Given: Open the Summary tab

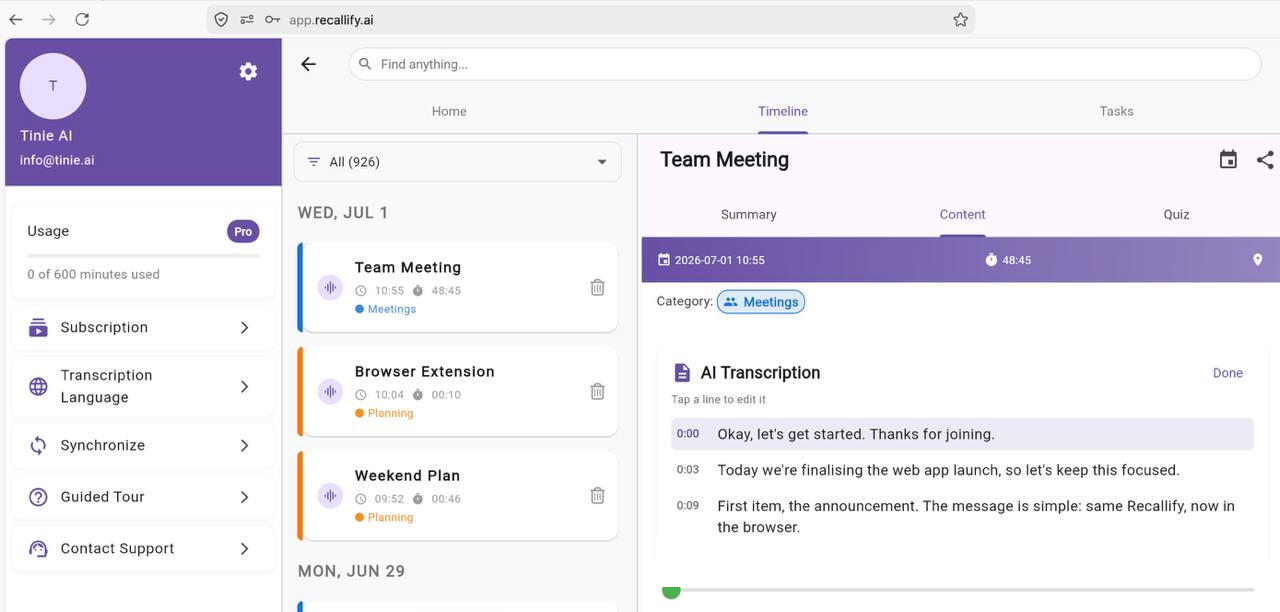Looking at the screenshot, I should (x=748, y=214).
